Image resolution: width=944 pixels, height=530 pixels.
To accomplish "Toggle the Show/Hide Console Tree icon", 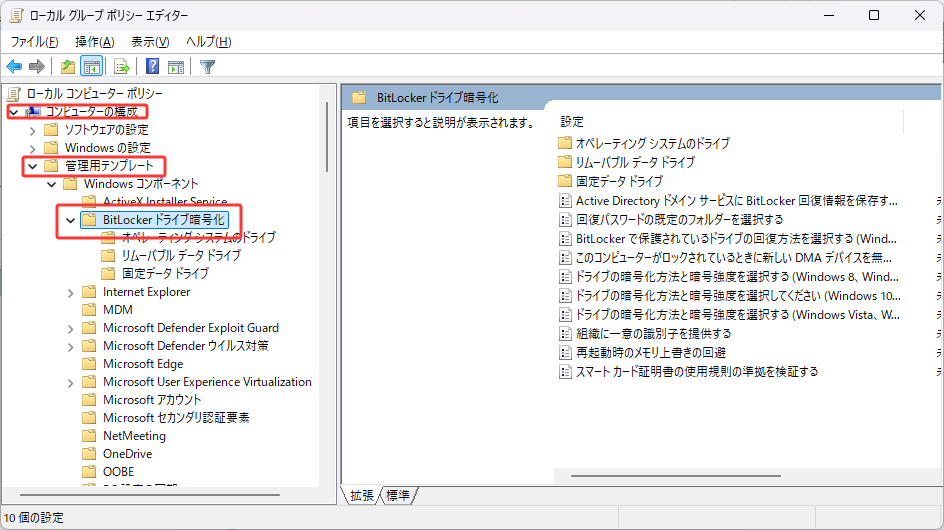I will coord(92,67).
